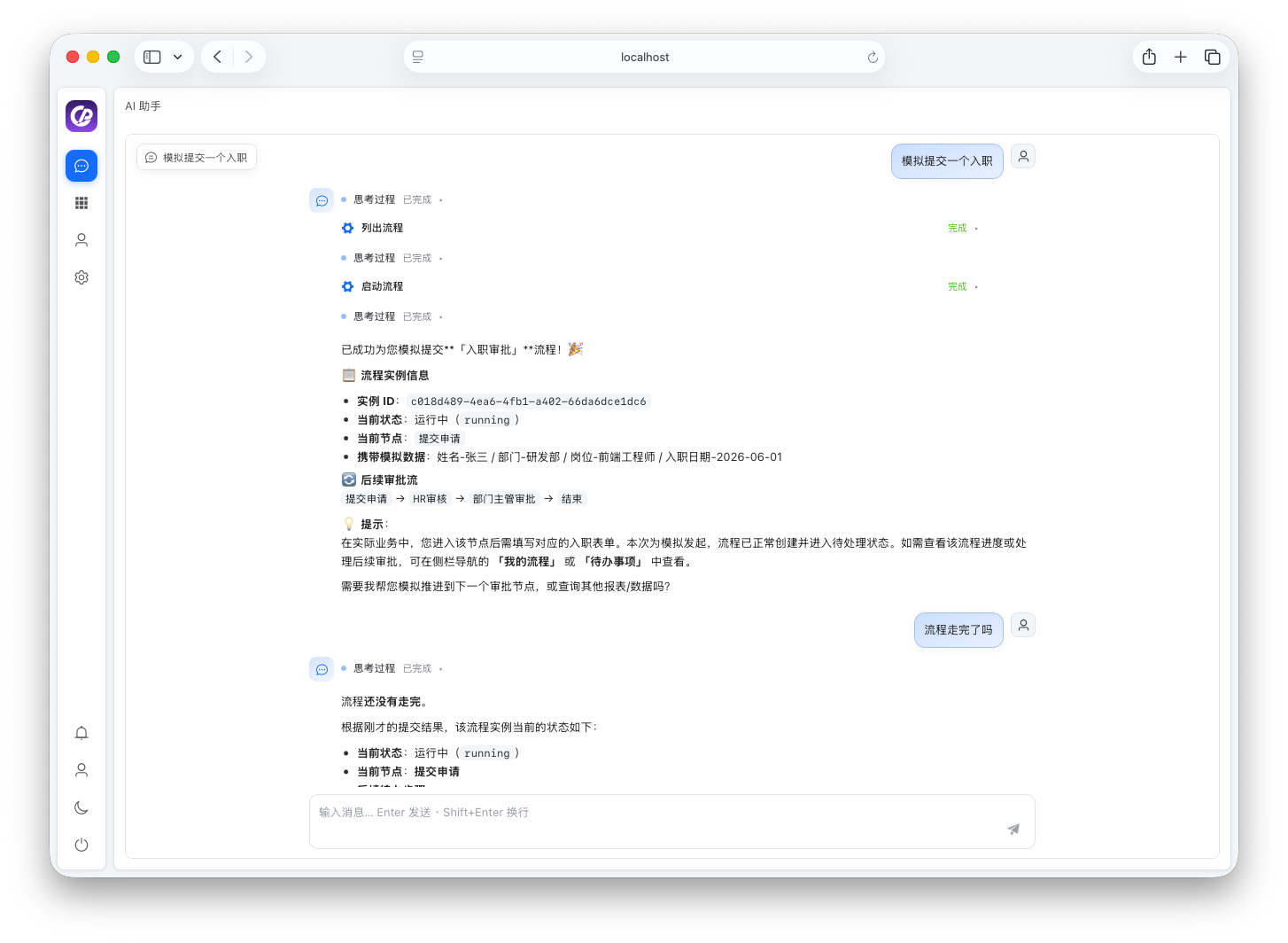Open notifications bell in sidebar
Viewport: 1288px width, 943px height.
(81, 733)
